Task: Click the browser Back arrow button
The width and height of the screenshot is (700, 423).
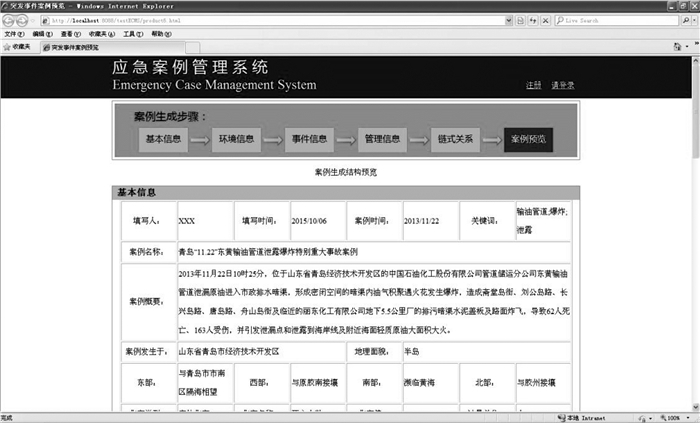Action: pos(10,19)
